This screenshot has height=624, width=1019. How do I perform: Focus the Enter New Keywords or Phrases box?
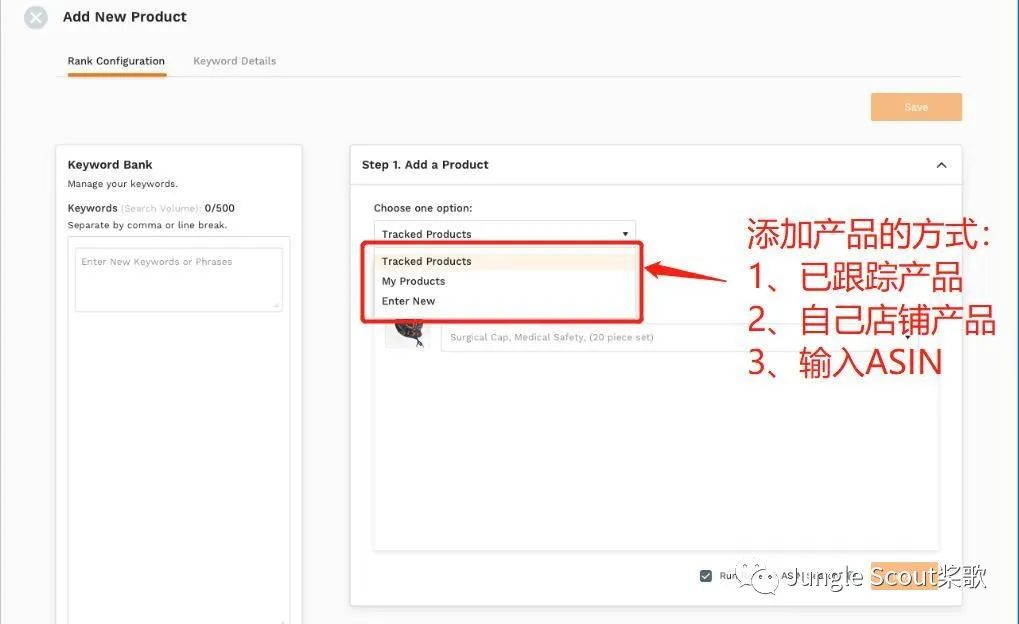click(179, 279)
